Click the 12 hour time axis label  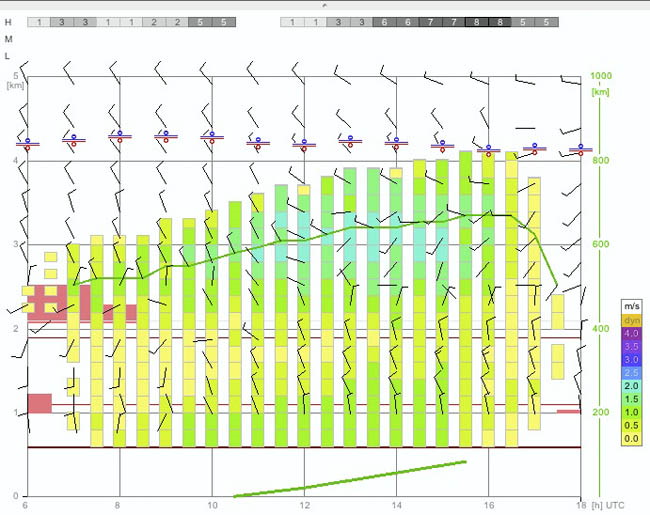tap(305, 505)
